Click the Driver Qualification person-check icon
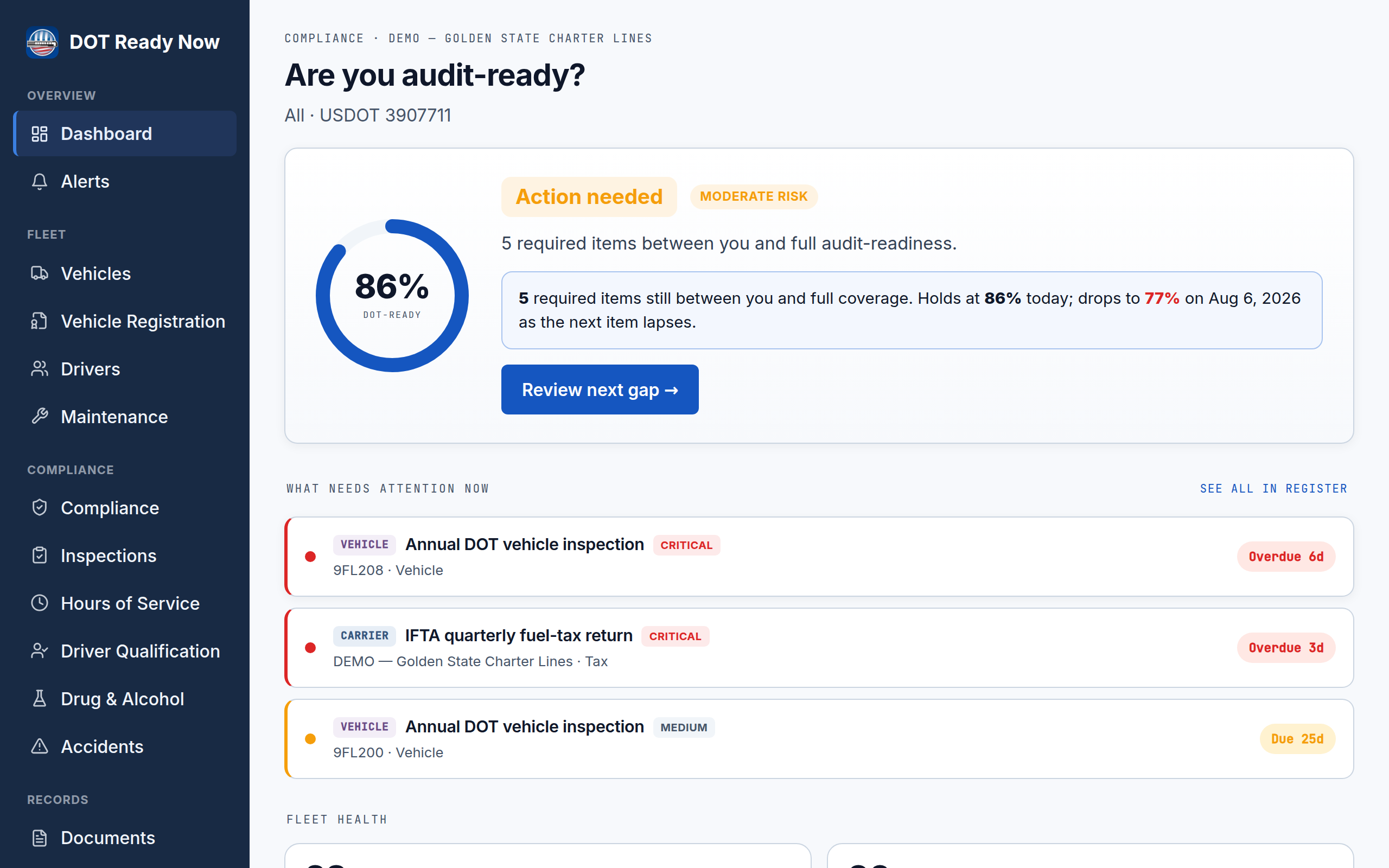The image size is (1389, 868). [x=40, y=650]
